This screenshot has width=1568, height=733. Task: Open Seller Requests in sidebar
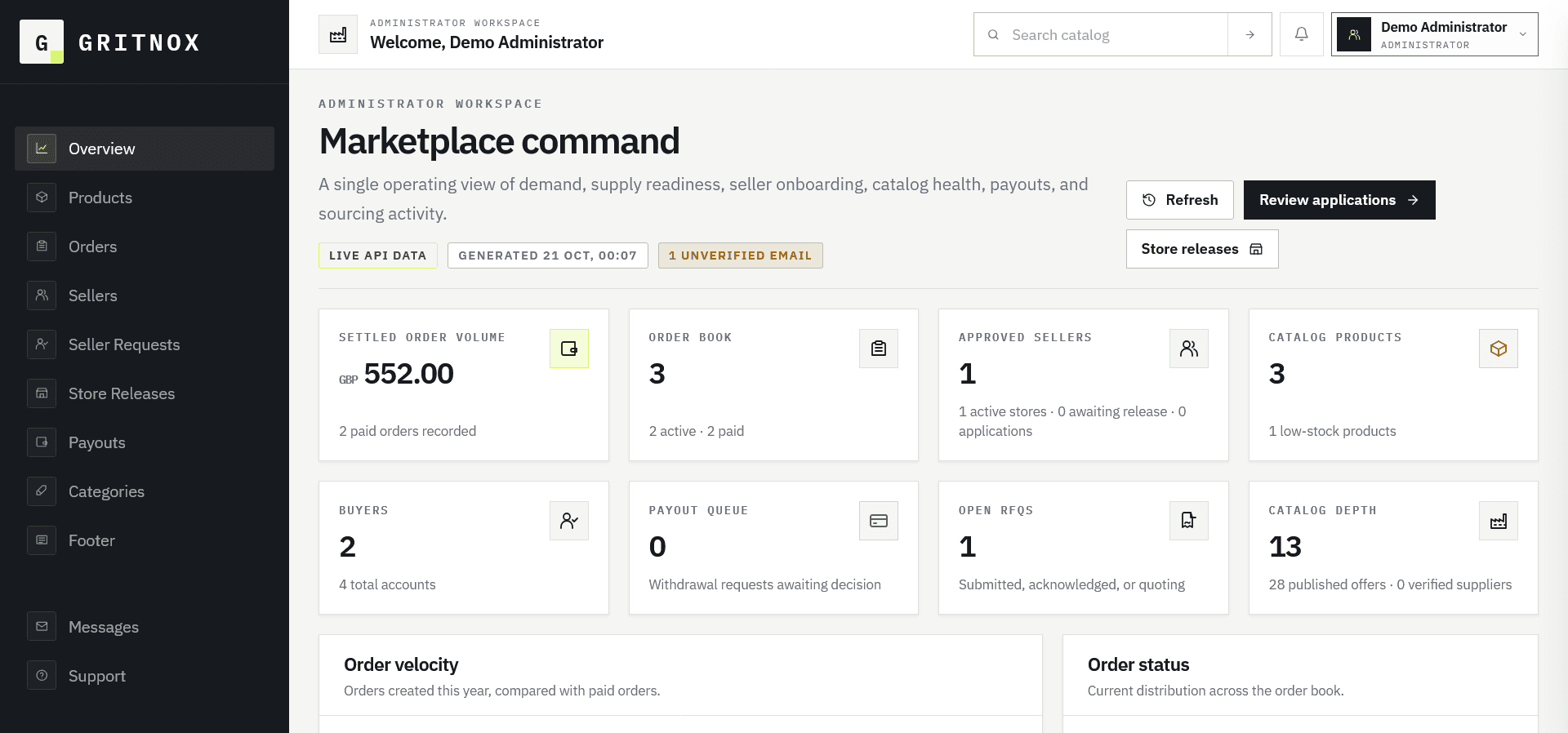point(145,344)
